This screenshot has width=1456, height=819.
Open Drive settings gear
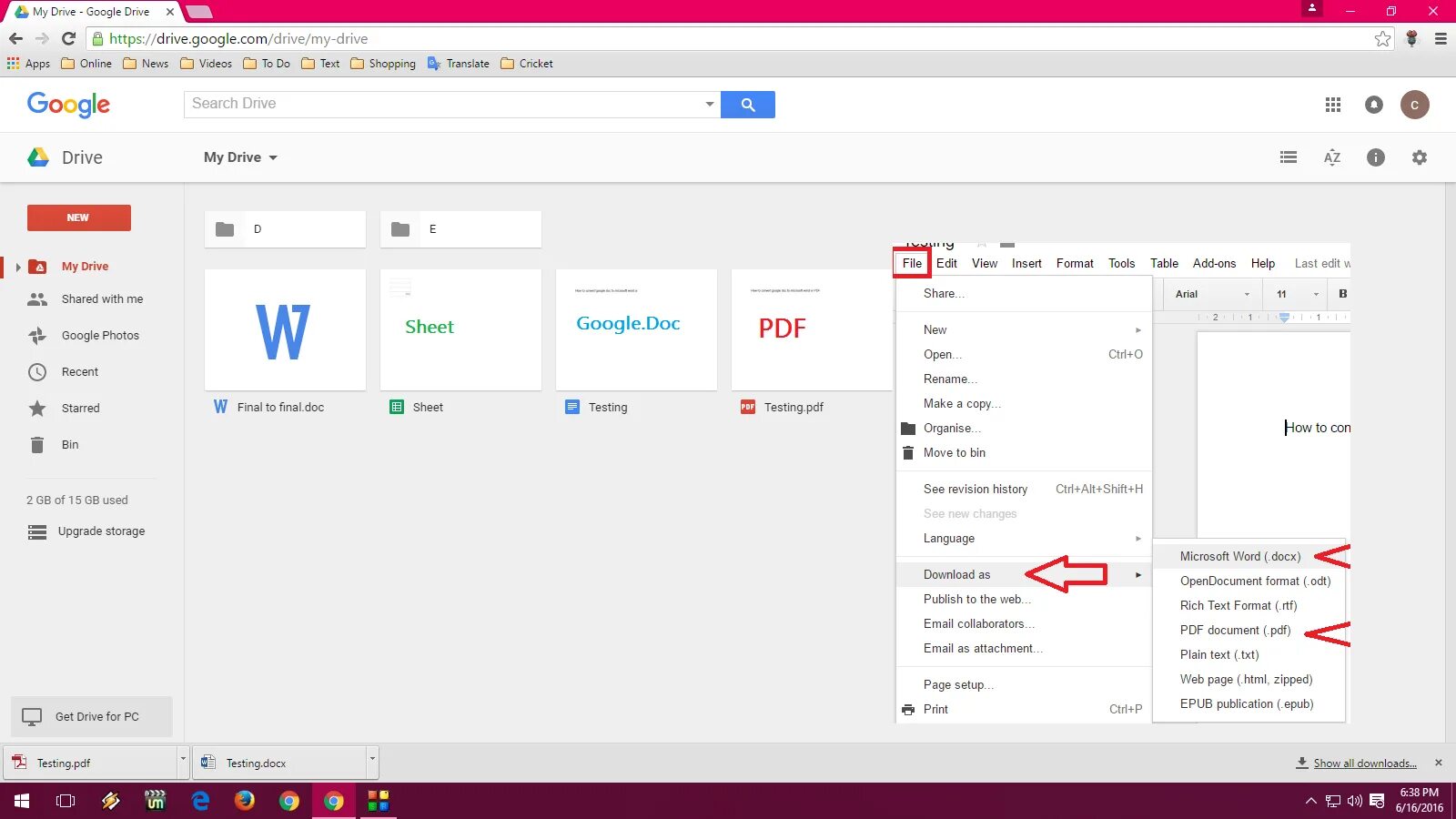tap(1420, 157)
